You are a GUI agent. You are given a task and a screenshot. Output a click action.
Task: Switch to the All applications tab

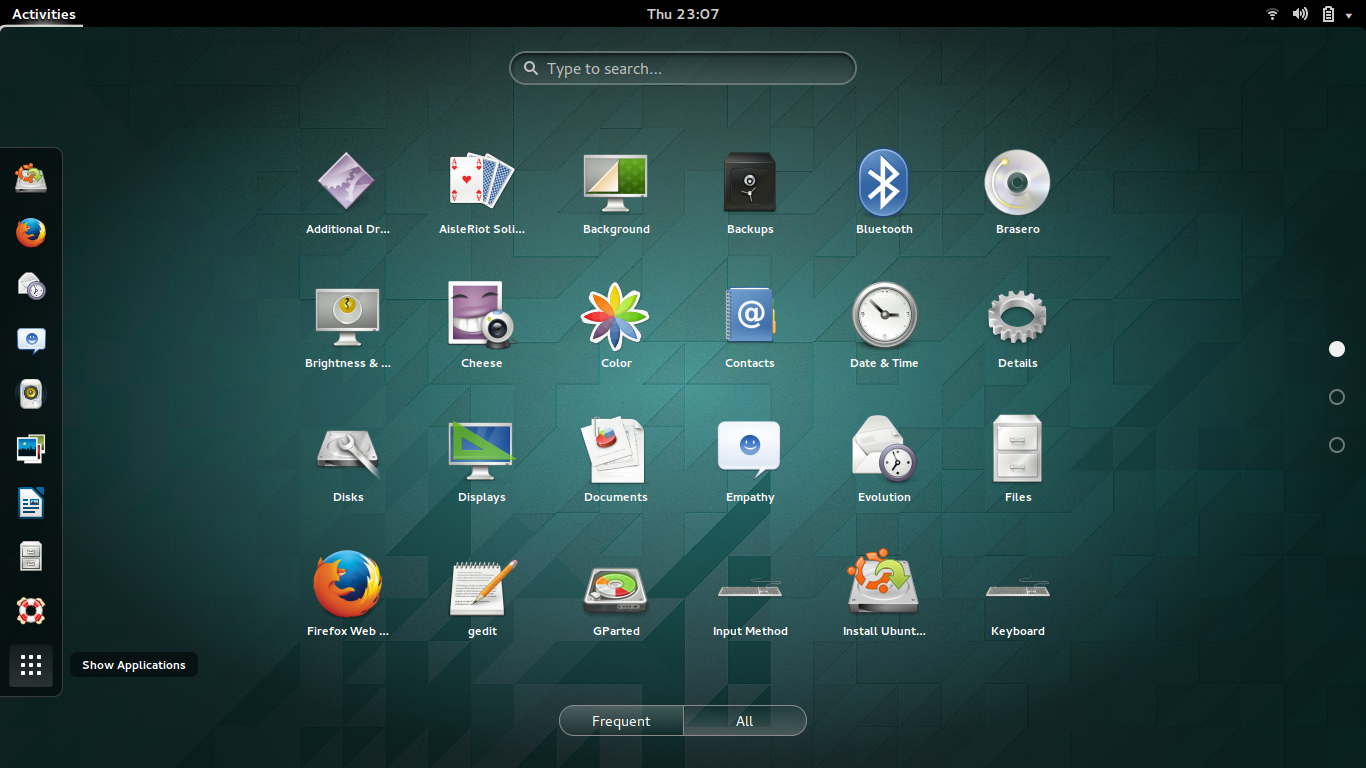[744, 720]
